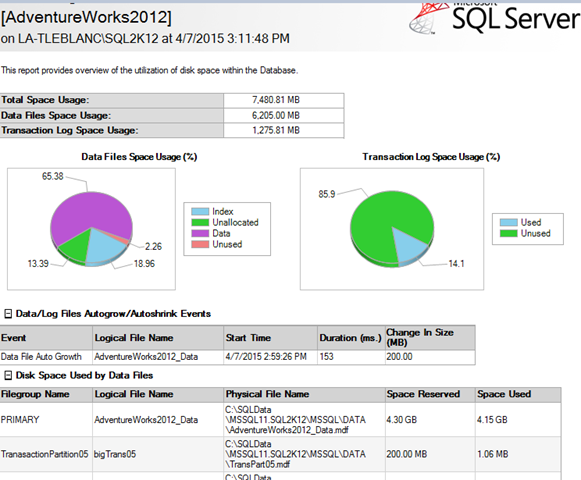Click Data Files Space Usage value 6,205.00 MB
581x480 pixels.
(276, 116)
